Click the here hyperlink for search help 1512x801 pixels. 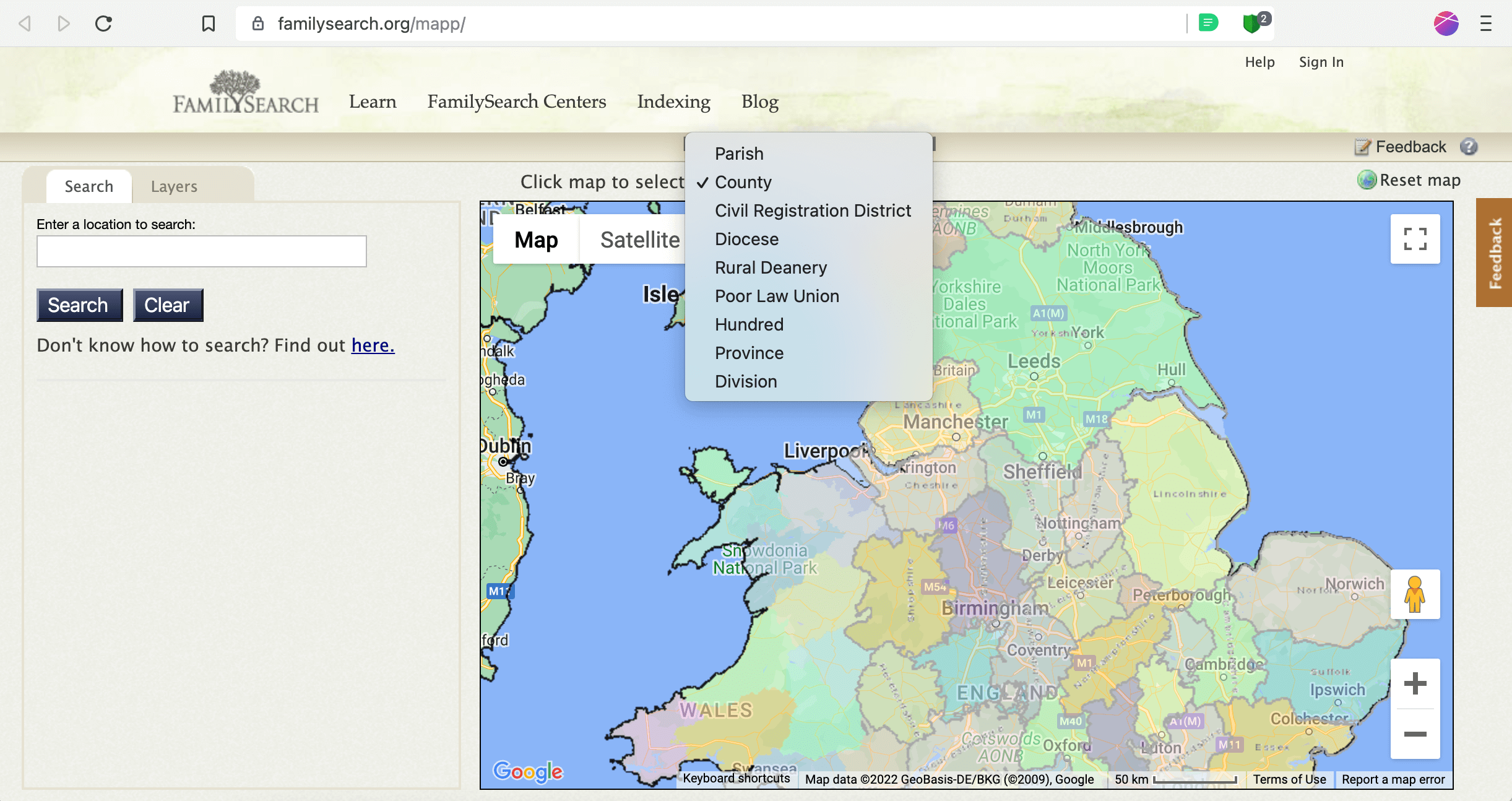[x=373, y=345]
